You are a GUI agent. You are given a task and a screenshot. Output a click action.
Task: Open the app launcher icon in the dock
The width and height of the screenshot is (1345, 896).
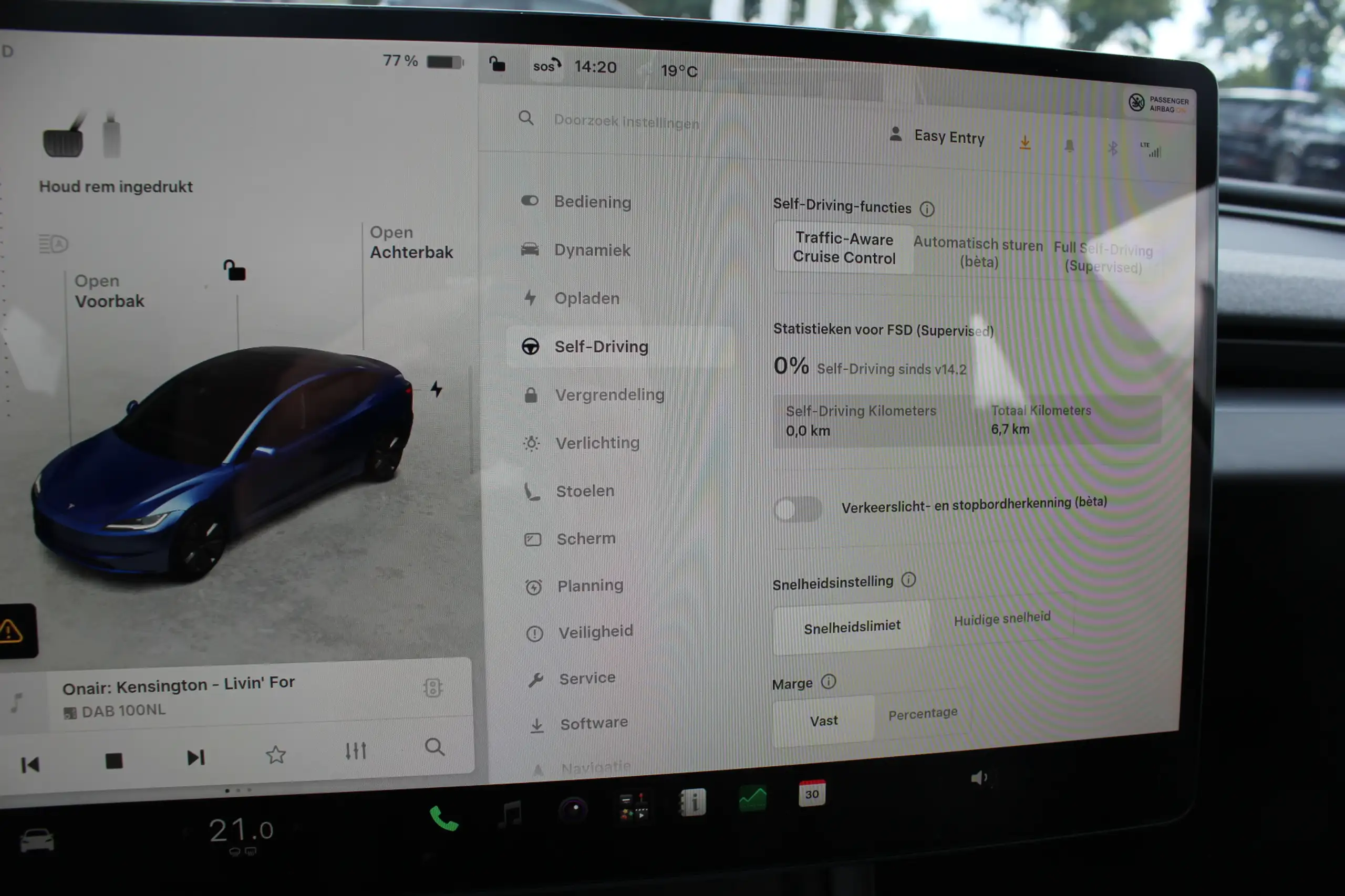click(633, 806)
